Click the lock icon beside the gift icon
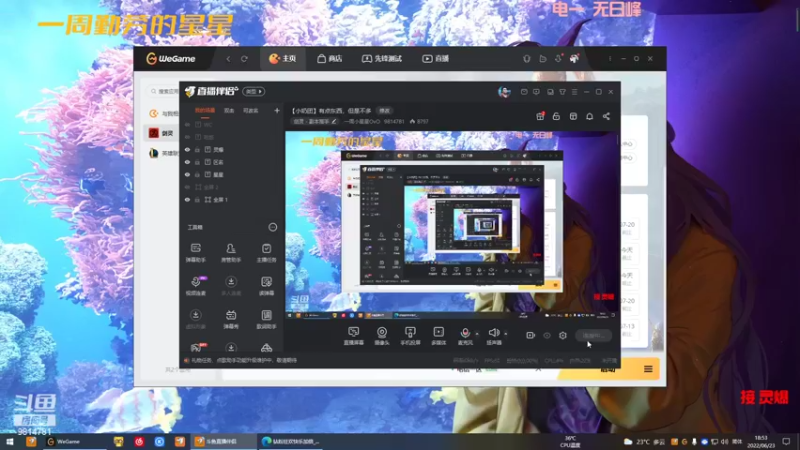The height and width of the screenshot is (450, 800). click(x=556, y=116)
